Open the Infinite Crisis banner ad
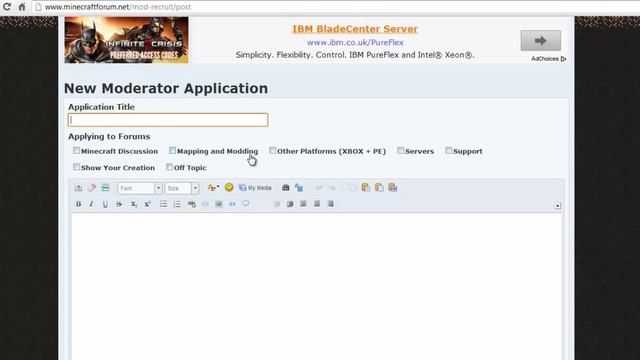The width and height of the screenshot is (640, 360). pyautogui.click(x=127, y=40)
